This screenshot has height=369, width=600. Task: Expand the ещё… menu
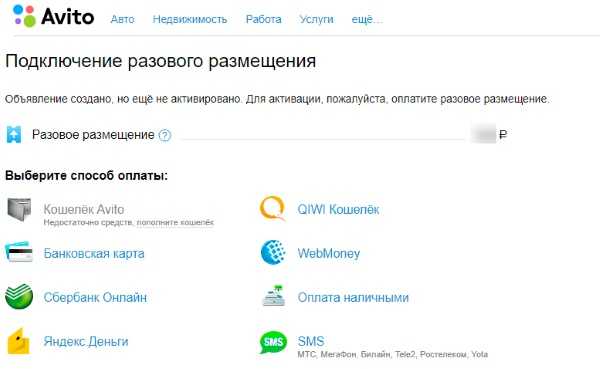[x=367, y=19]
